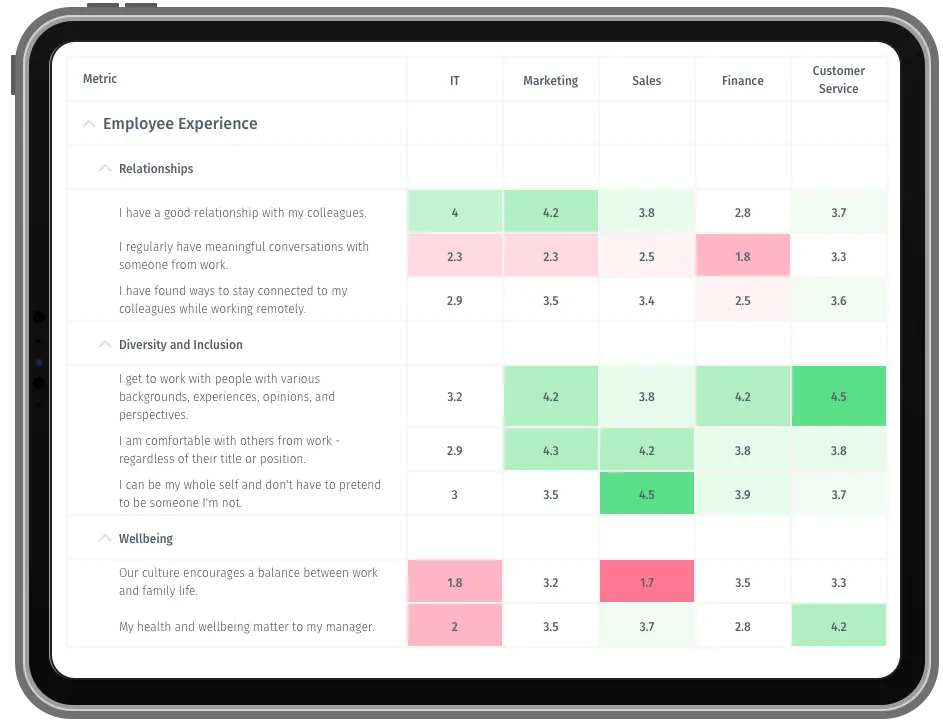This screenshot has width=943, height=723.
Task: Select the Marketing column header
Action: coord(550,81)
